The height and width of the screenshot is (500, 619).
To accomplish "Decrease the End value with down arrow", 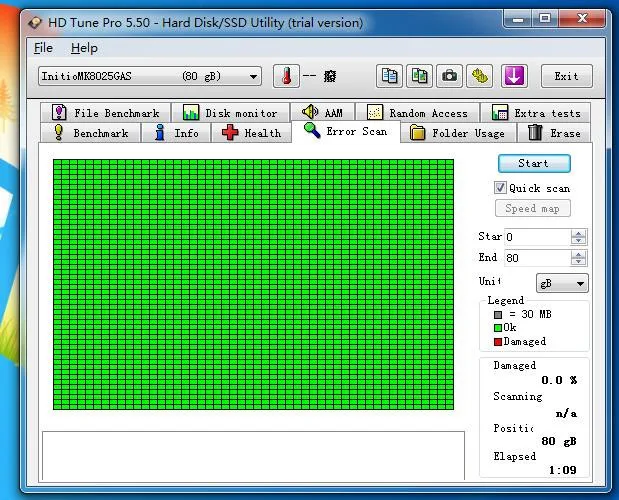I will [x=579, y=262].
